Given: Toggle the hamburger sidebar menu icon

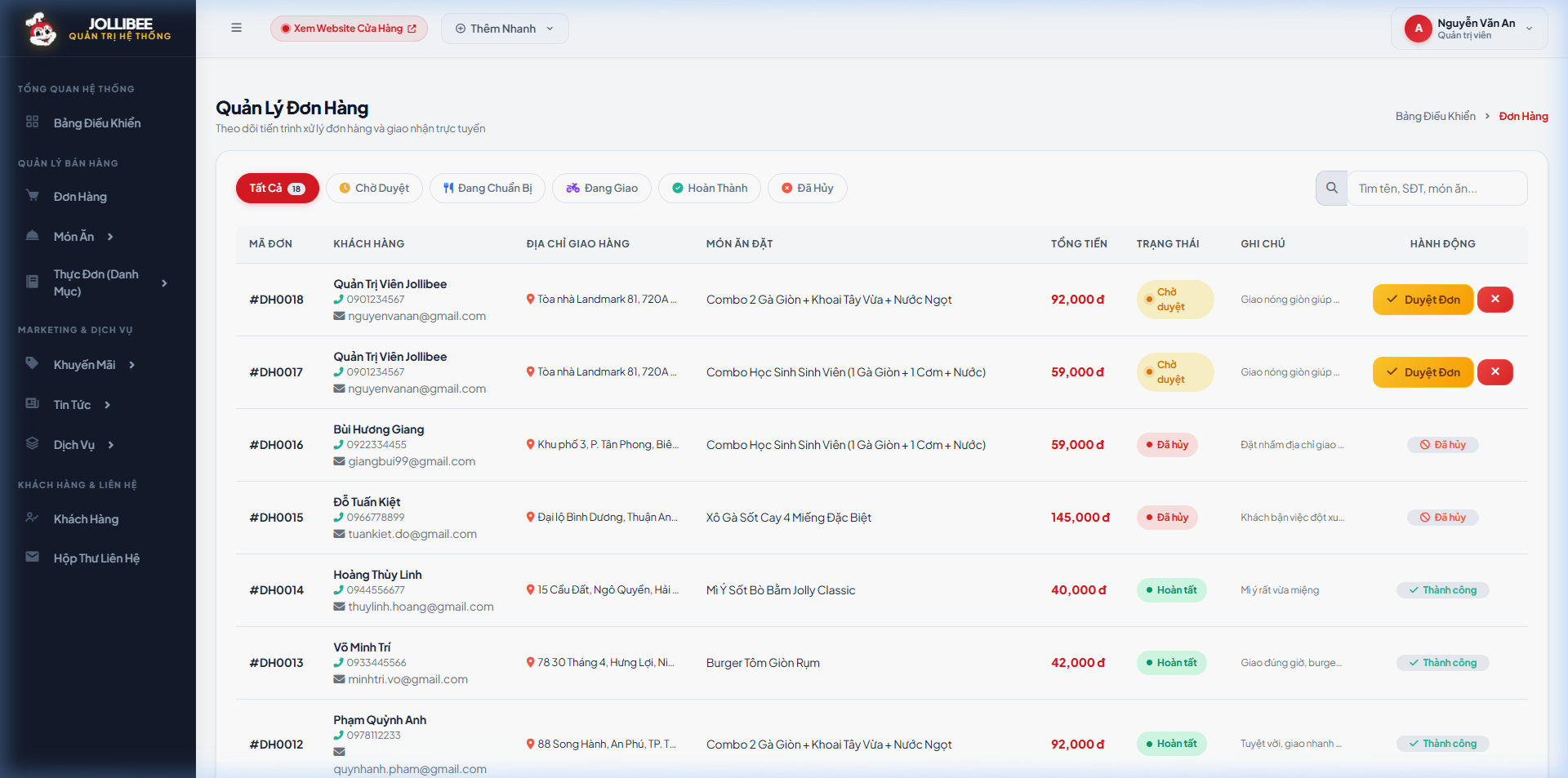Looking at the screenshot, I should [236, 28].
